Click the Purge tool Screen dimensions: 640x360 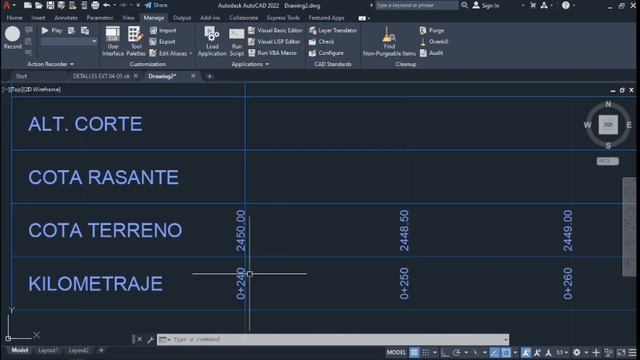[432, 30]
